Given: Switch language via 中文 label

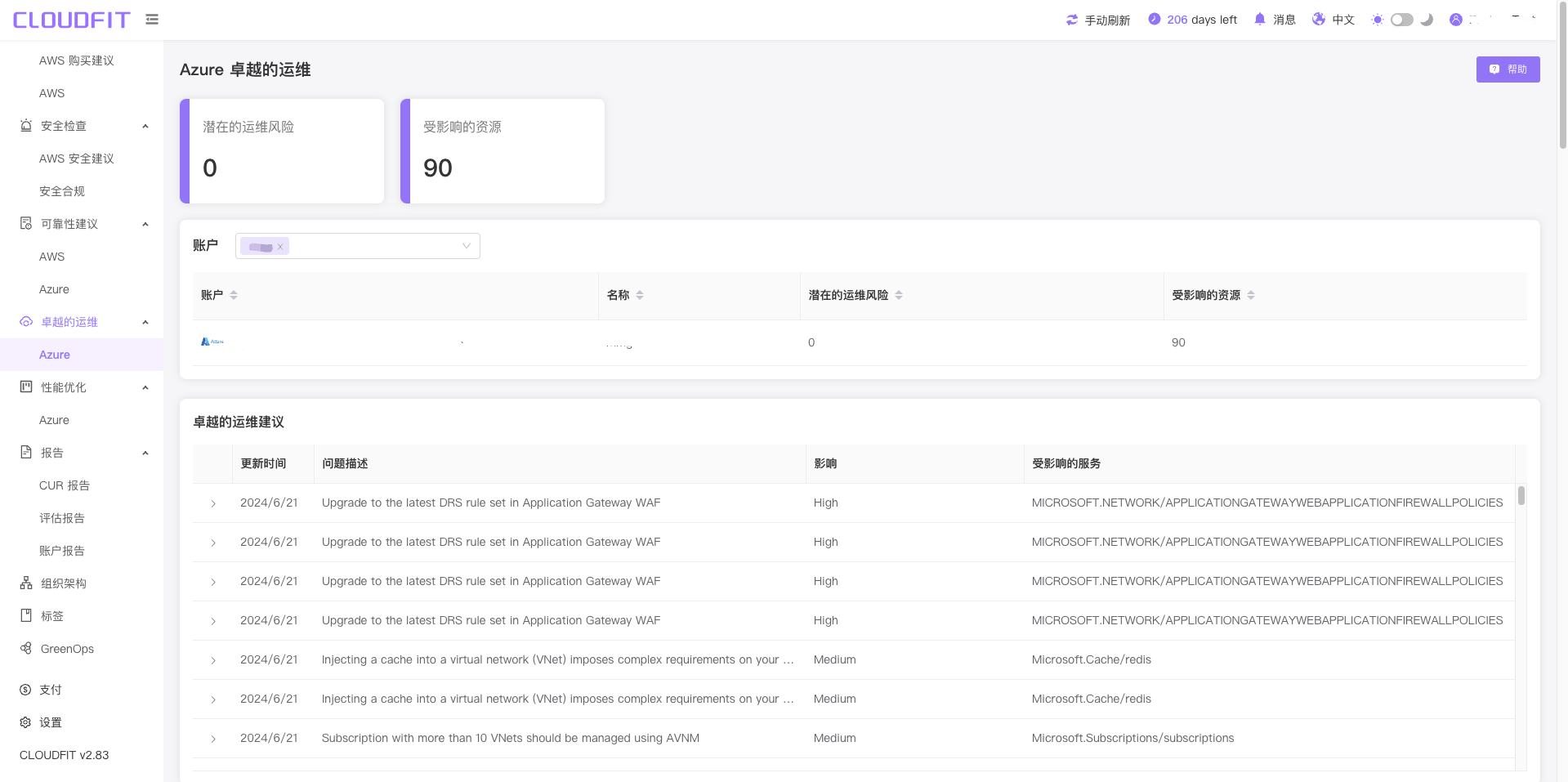Looking at the screenshot, I should 1343,20.
